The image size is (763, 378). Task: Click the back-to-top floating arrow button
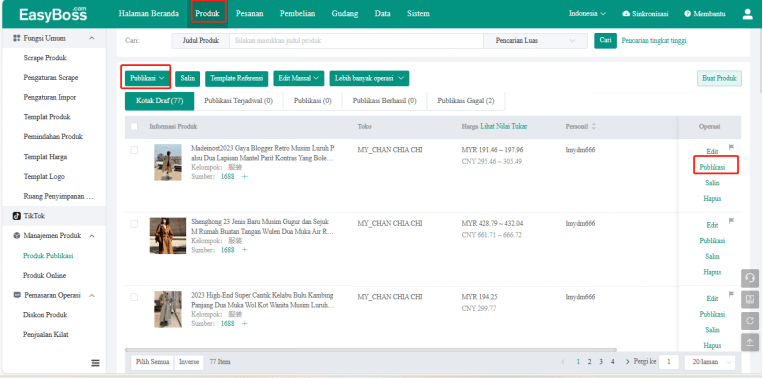point(750,342)
